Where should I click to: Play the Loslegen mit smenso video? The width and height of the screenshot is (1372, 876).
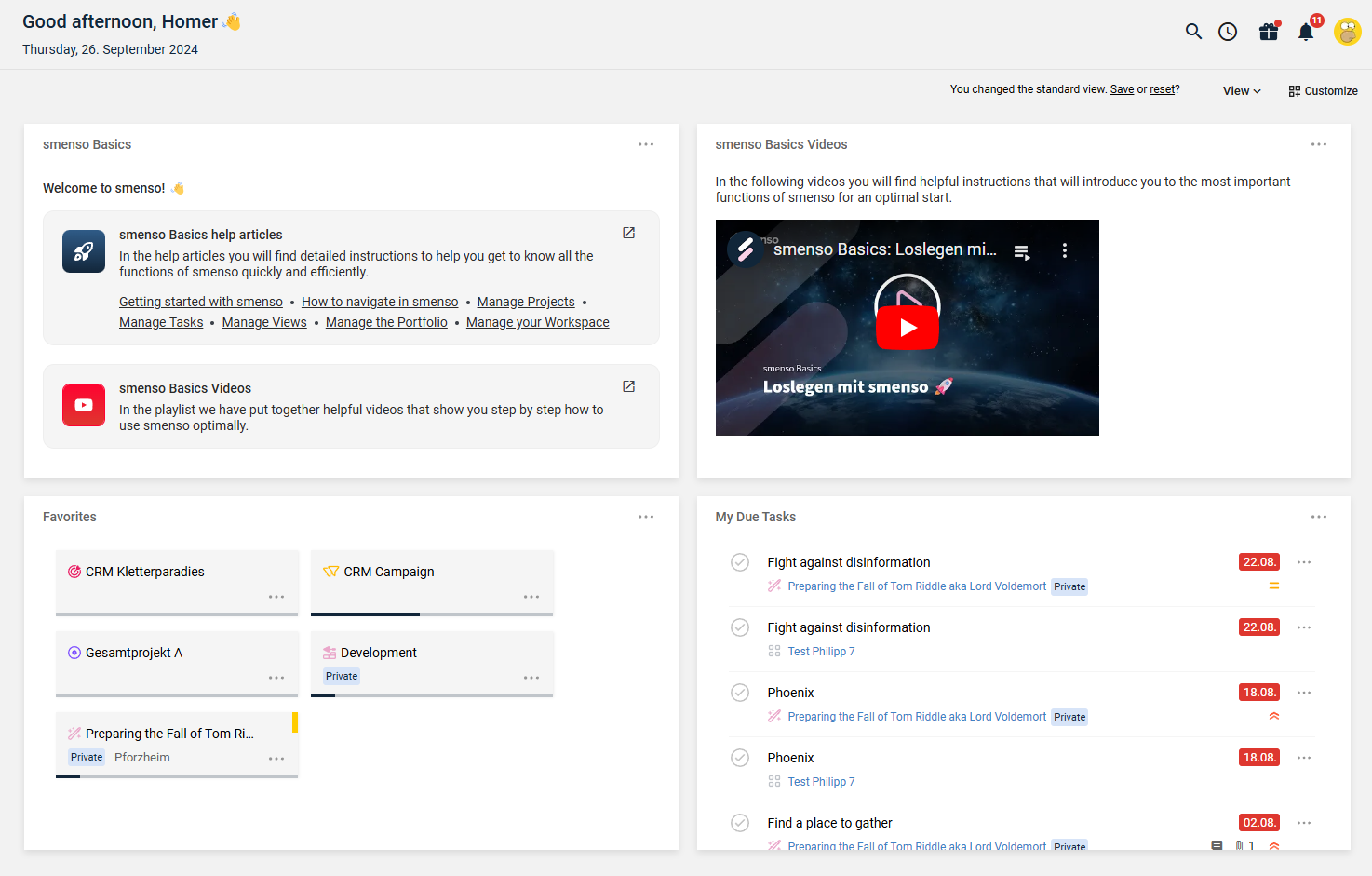907,328
